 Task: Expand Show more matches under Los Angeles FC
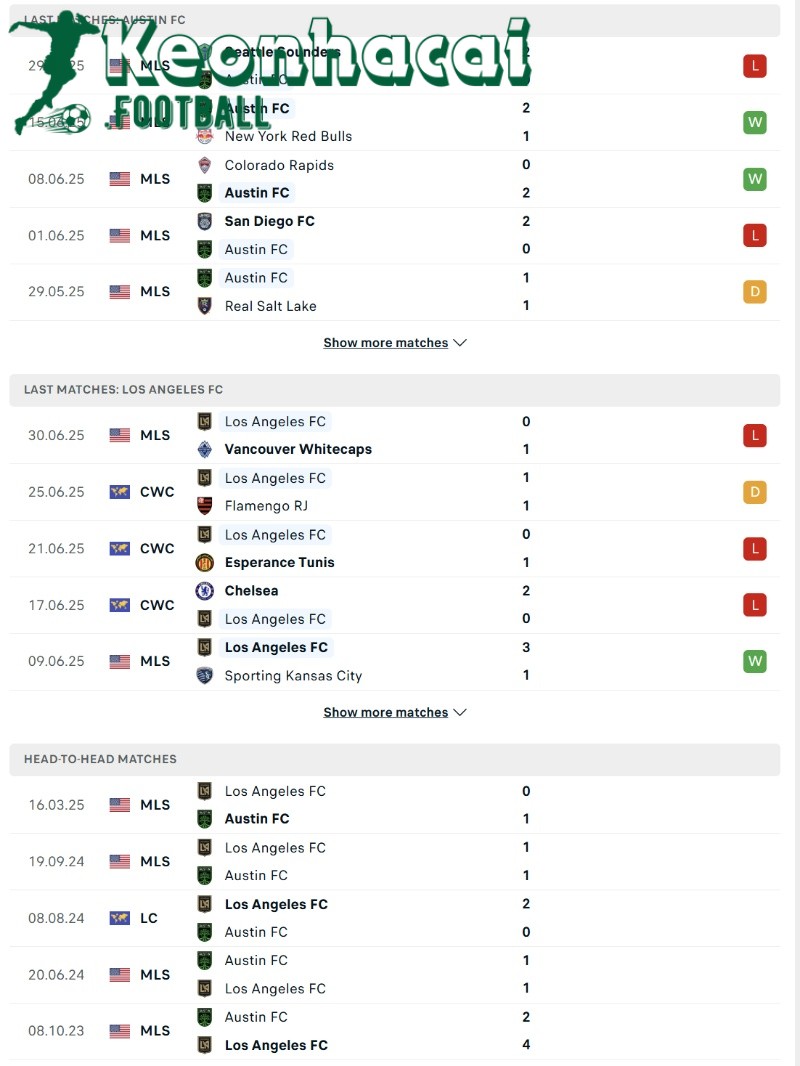(x=394, y=712)
